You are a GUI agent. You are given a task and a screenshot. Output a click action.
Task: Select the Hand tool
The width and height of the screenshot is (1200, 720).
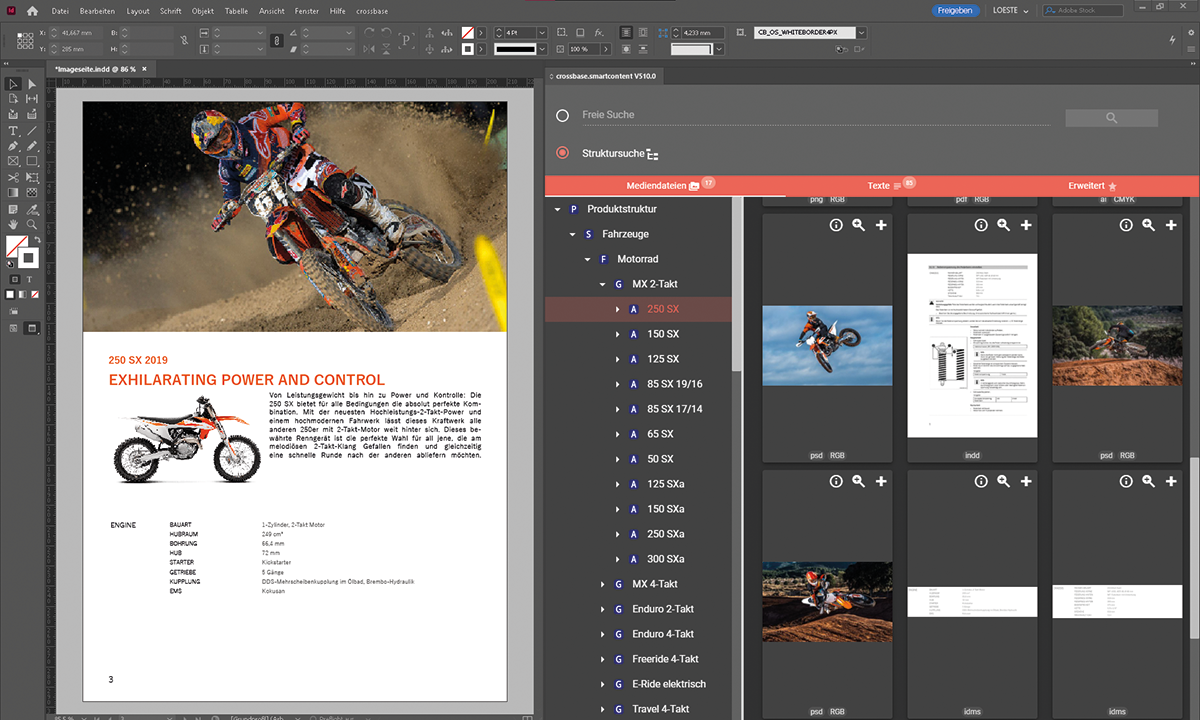point(13,225)
